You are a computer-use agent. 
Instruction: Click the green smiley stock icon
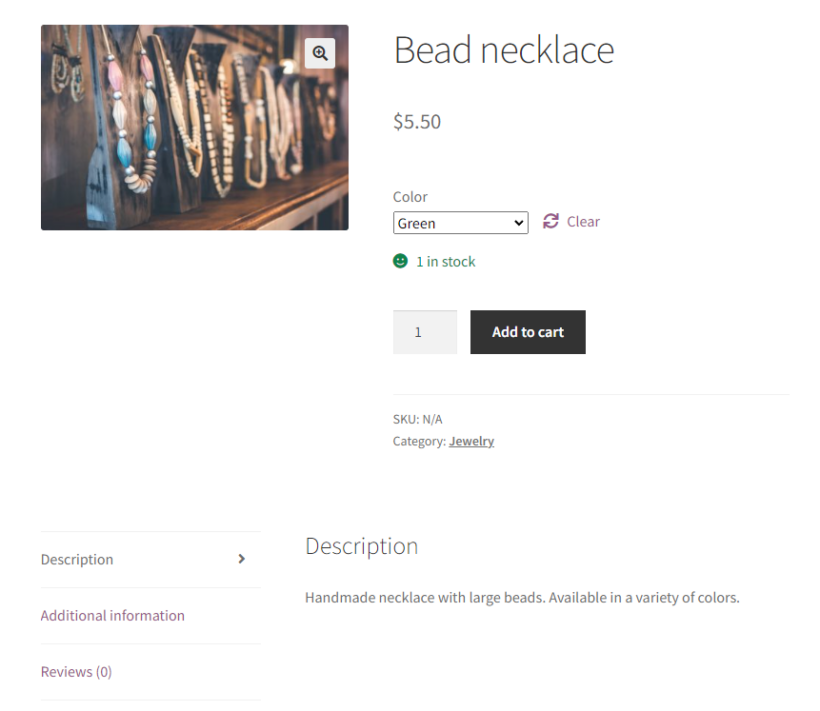(400, 261)
